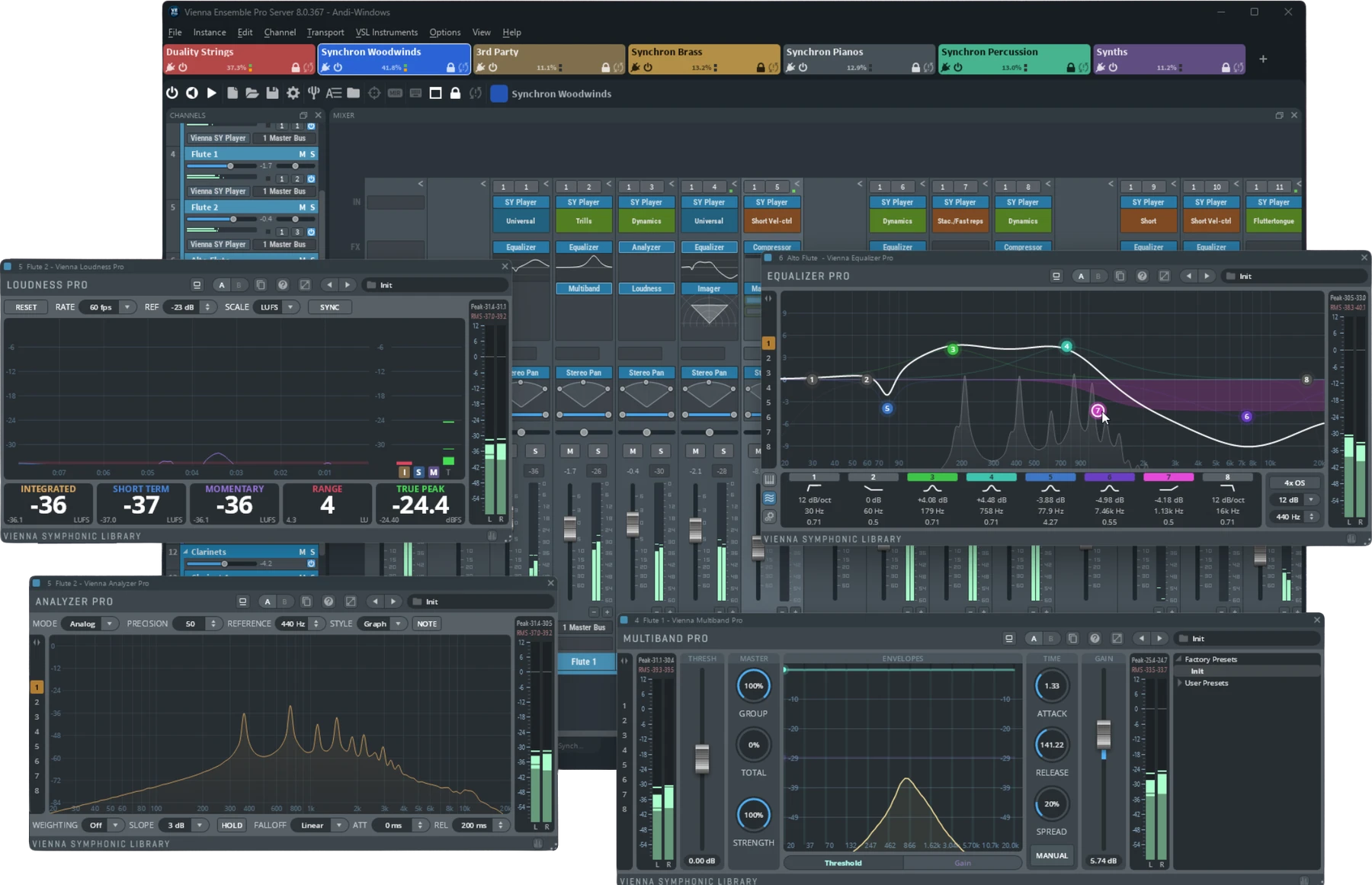Lock instance with main toolbar padlock icon
This screenshot has height=885, width=1372.
coord(455,93)
